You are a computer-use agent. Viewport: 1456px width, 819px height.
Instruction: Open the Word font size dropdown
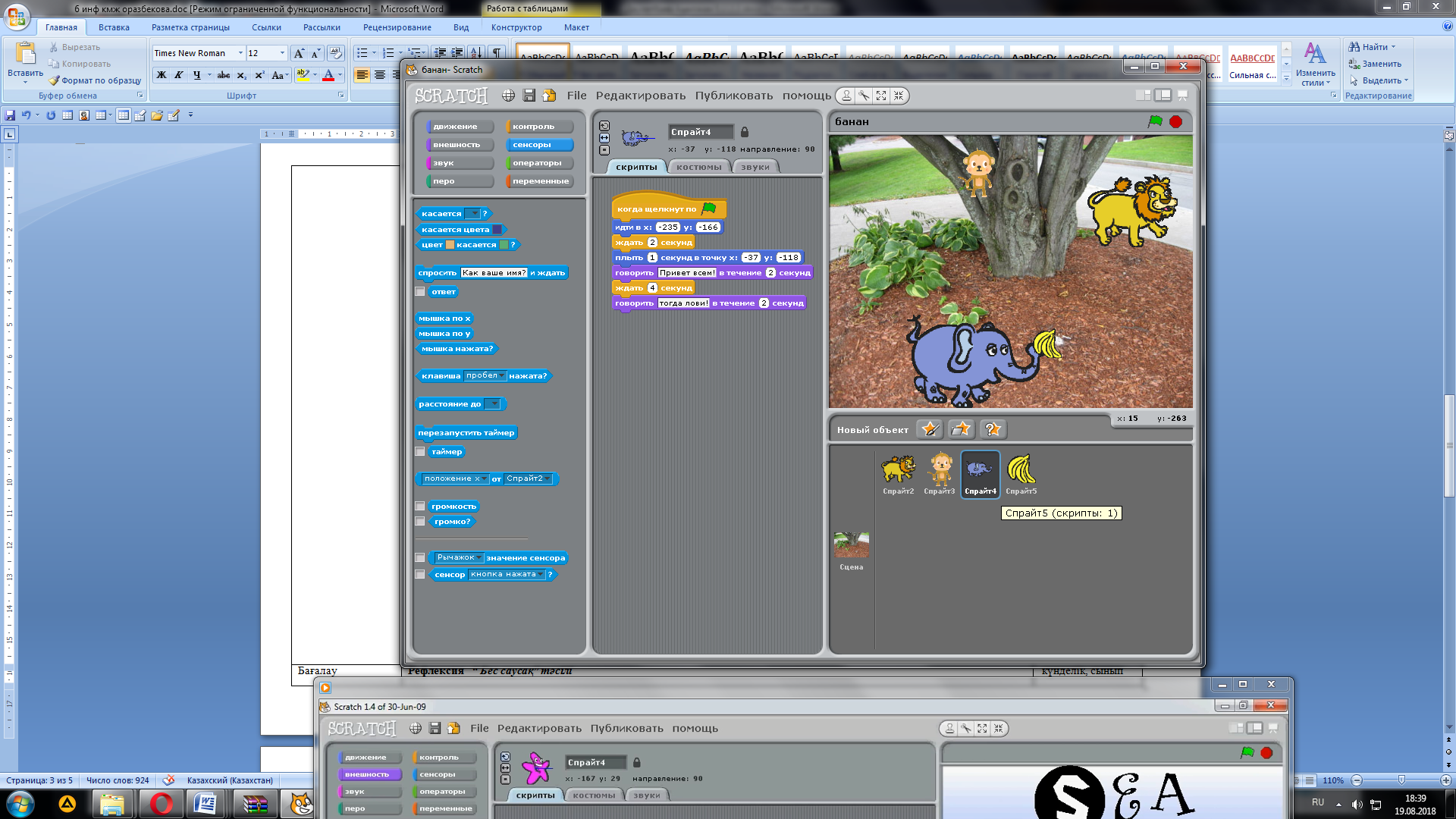(282, 53)
